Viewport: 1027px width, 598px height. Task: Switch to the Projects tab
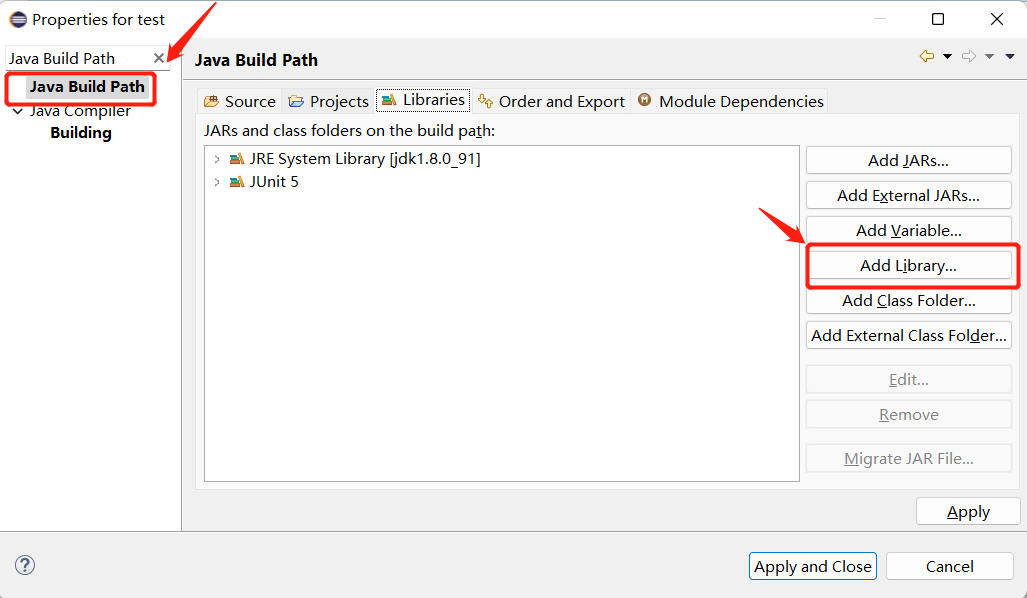point(328,100)
